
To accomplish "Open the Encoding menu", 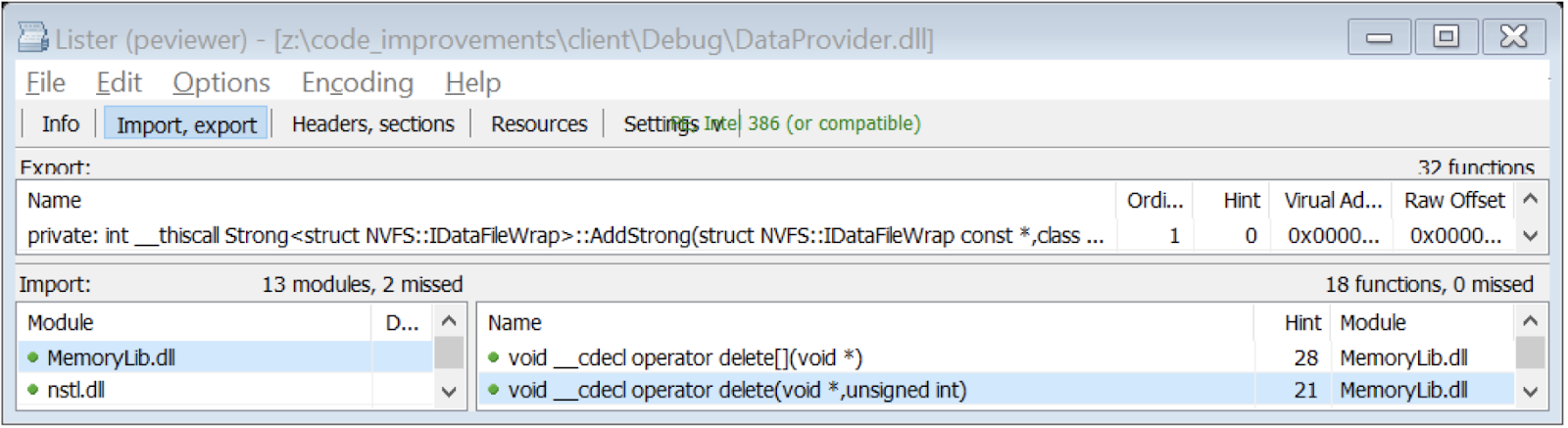I will tap(357, 83).
